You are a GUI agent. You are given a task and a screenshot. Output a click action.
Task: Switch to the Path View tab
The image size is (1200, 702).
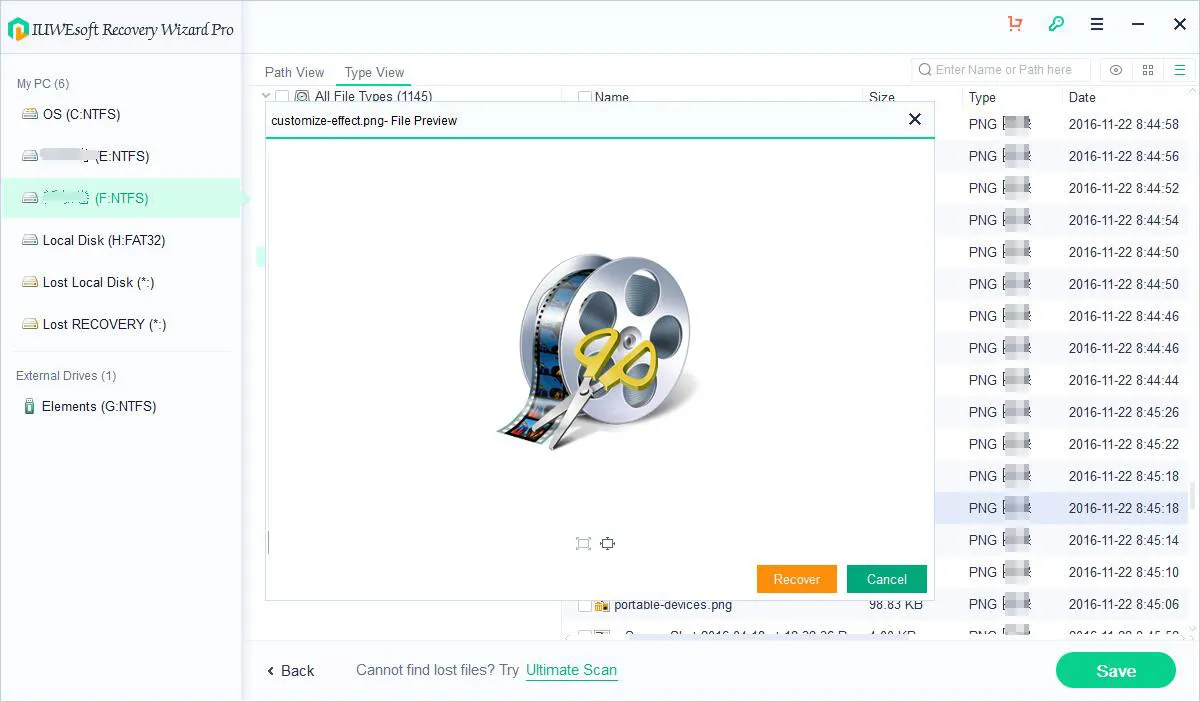[294, 72]
